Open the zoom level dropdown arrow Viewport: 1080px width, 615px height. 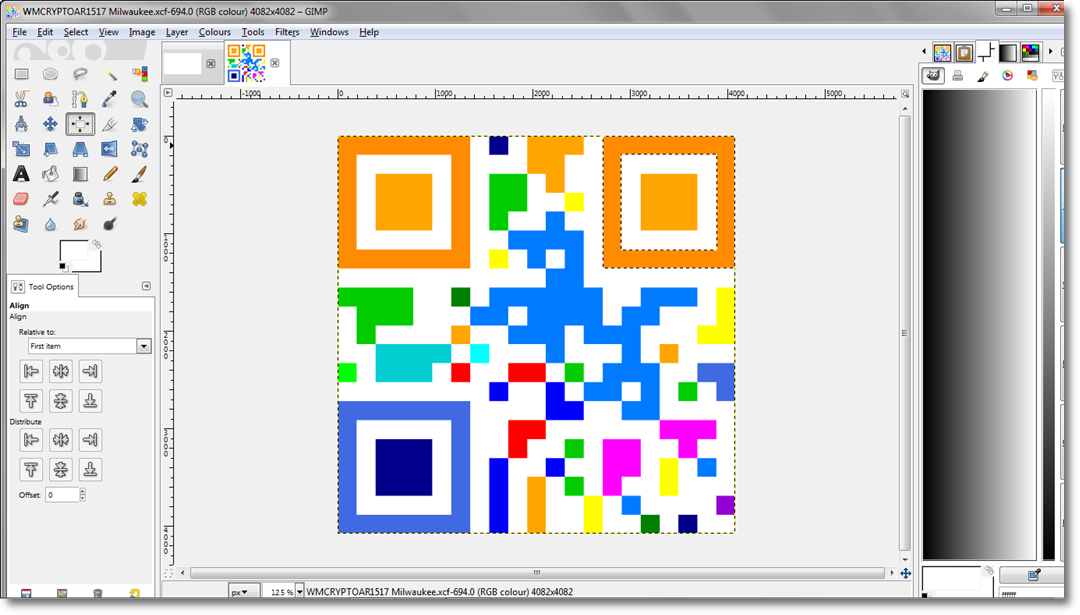coord(299,592)
